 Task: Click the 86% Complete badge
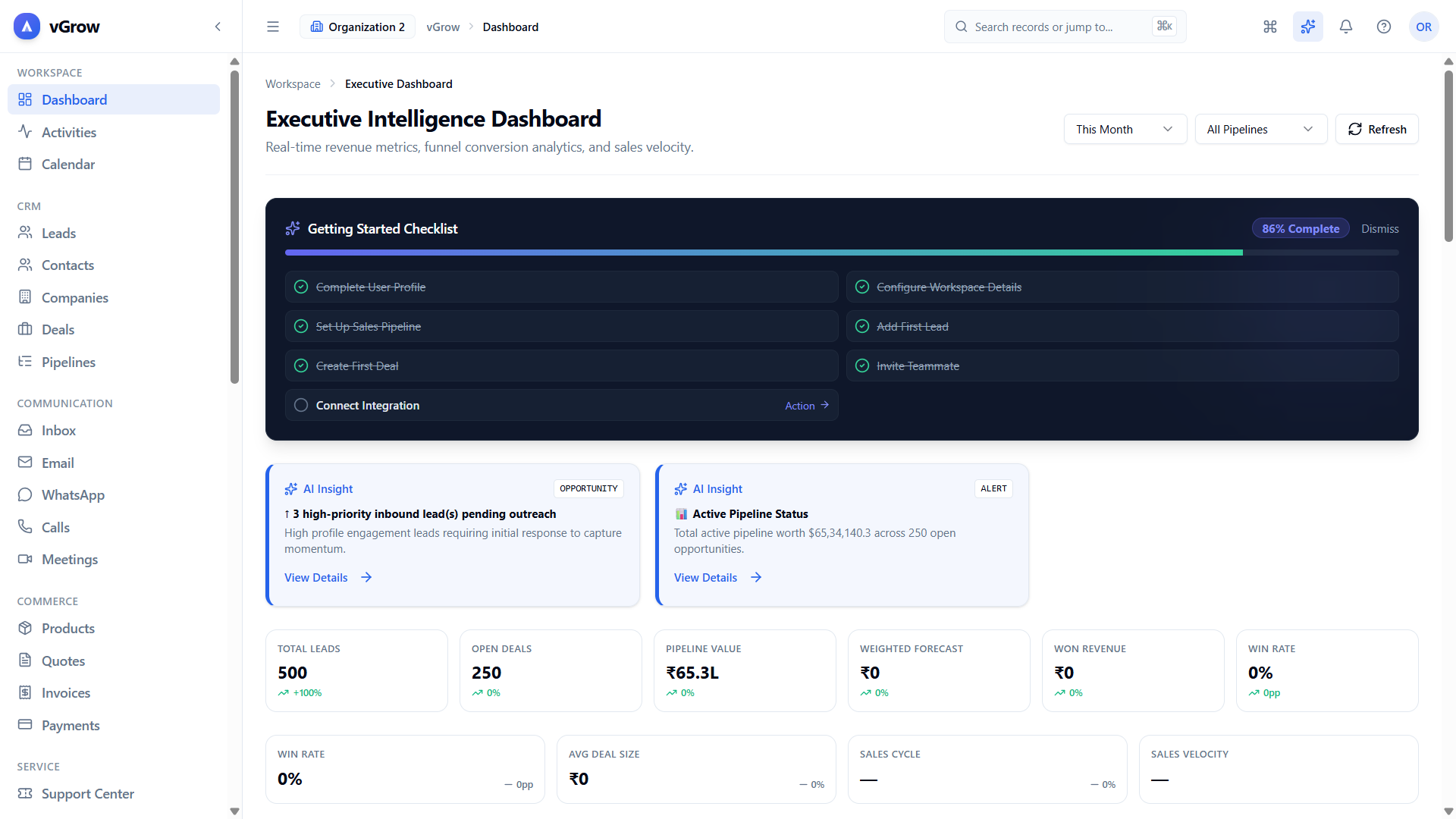point(1301,228)
